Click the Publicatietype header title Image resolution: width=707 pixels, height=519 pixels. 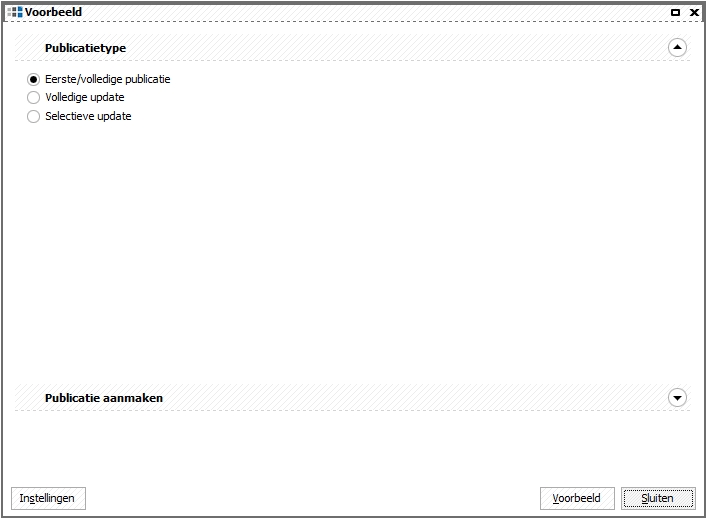point(85,48)
